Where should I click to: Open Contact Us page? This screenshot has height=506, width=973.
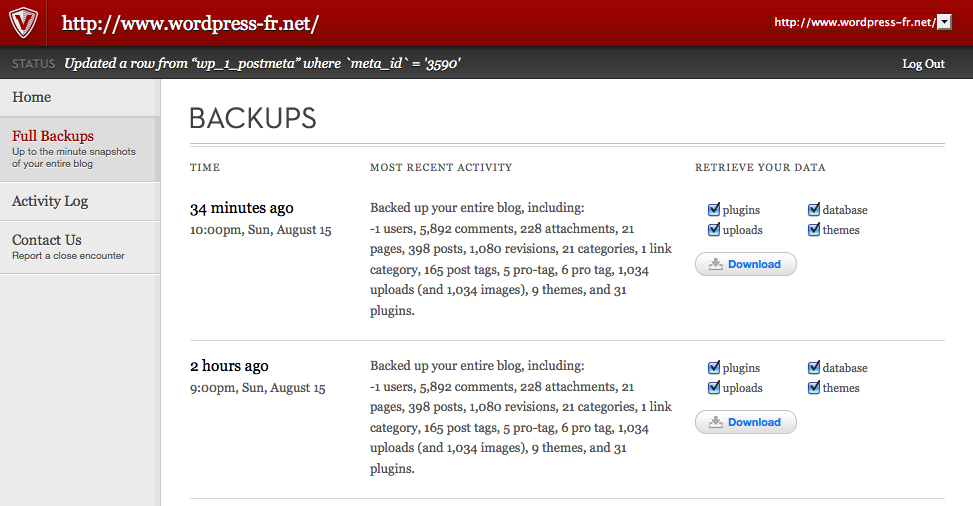click(x=47, y=240)
